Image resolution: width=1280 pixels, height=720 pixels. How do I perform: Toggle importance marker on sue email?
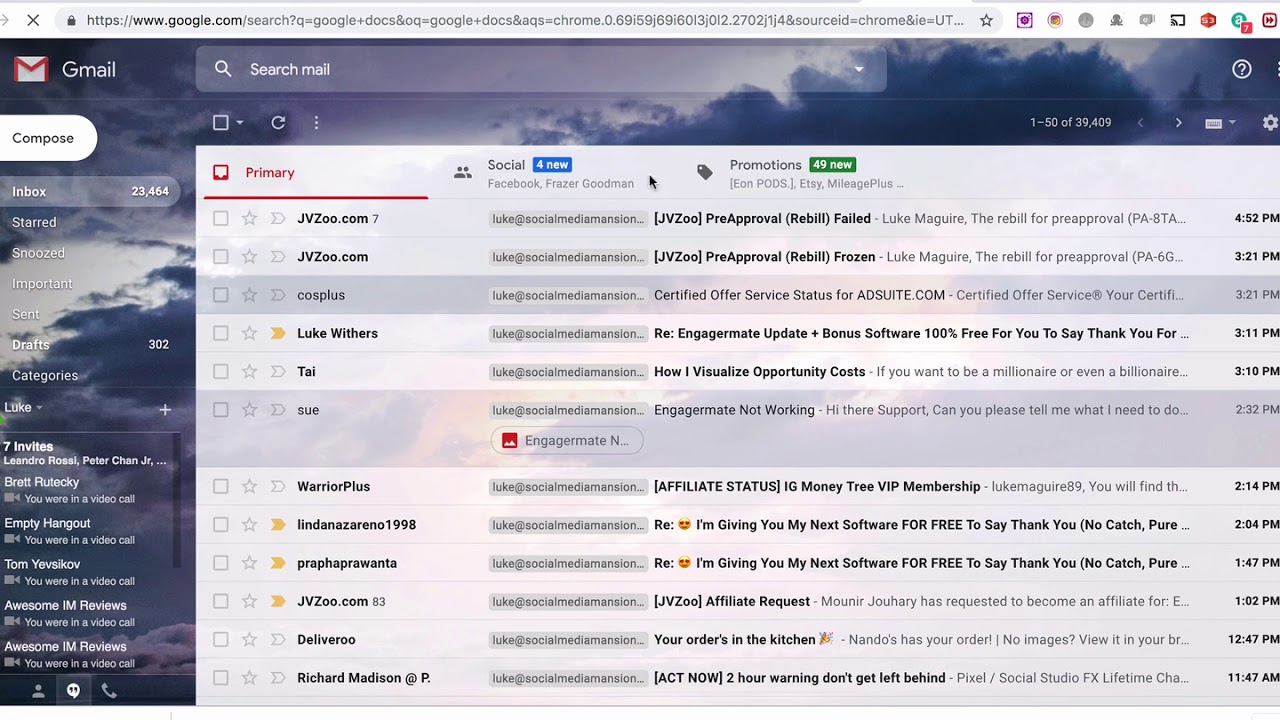278,410
